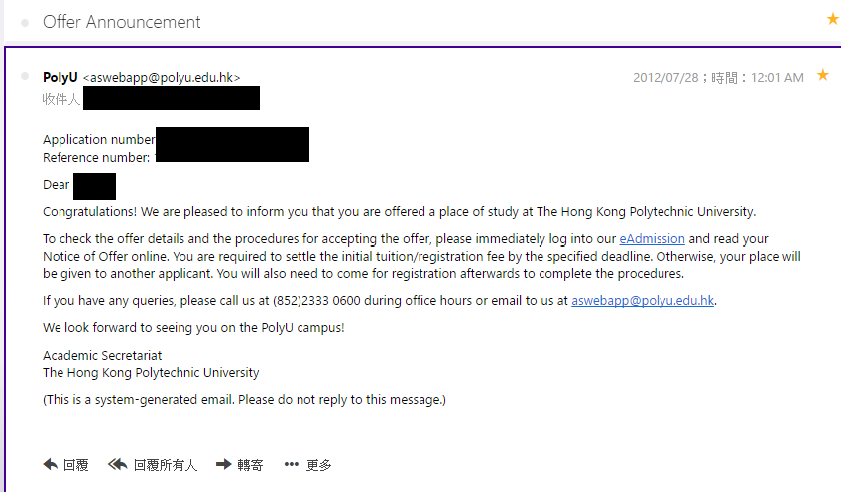Viewport: 841px width, 492px height.
Task: Open the 更多 more menu
Action: click(319, 465)
